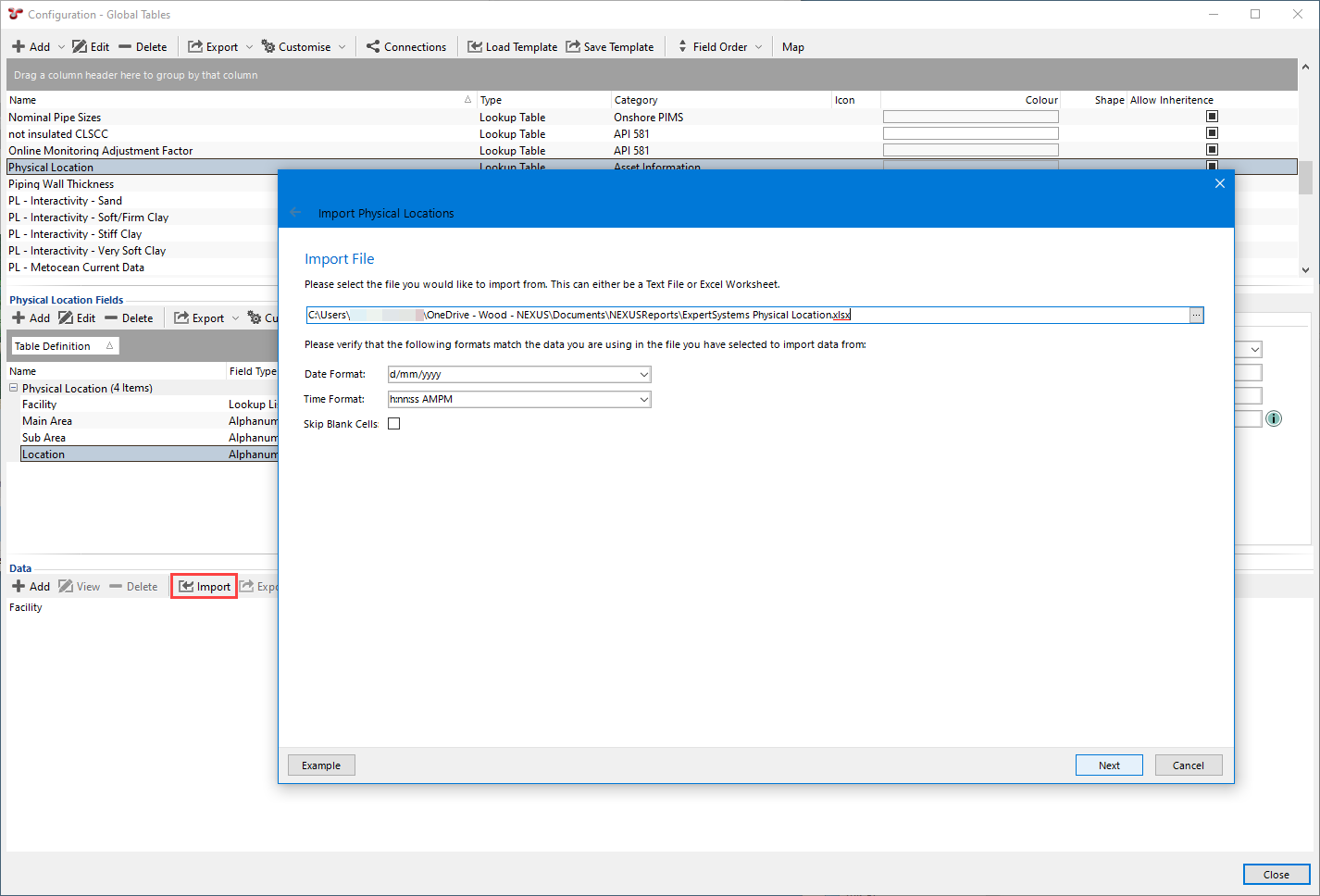The height and width of the screenshot is (896, 1320).
Task: Click the Next button
Action: pyautogui.click(x=1109, y=765)
